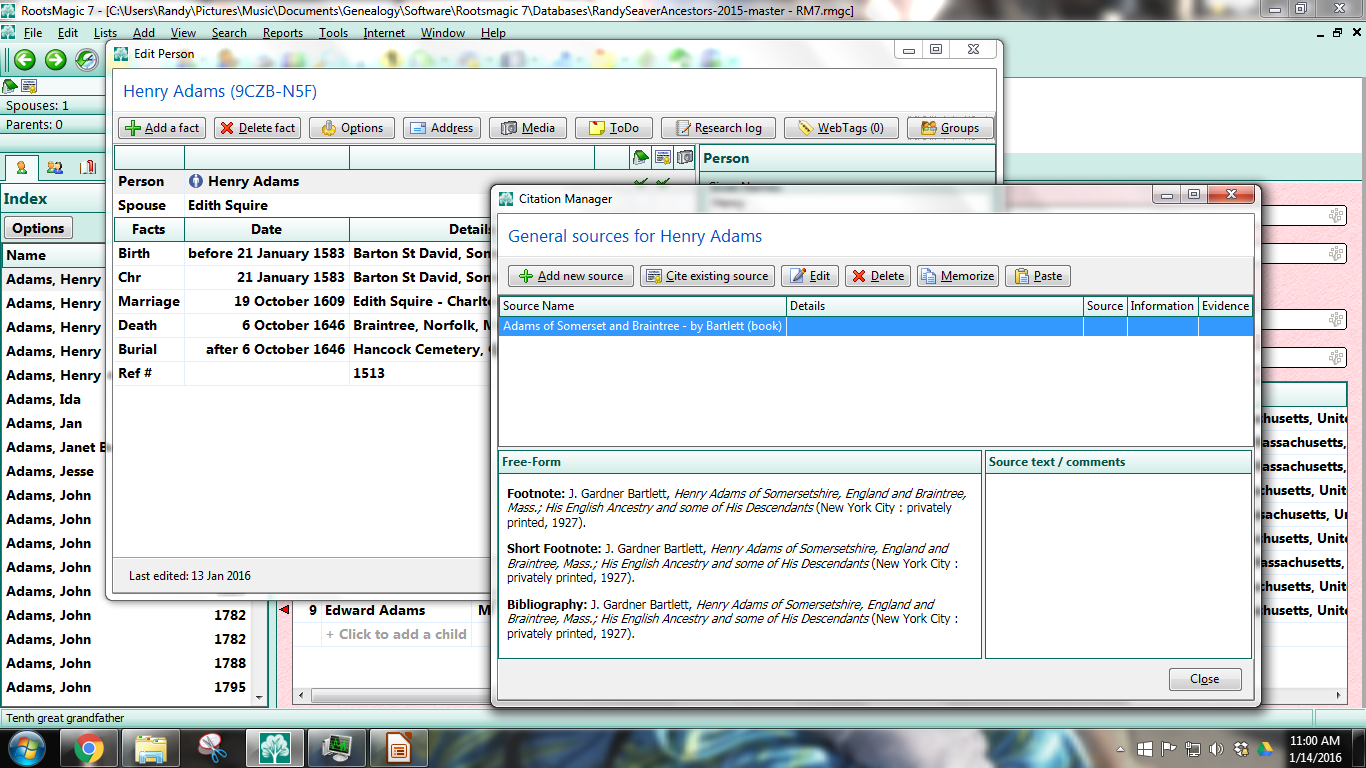Click the history clock-arrow toolbar icon
This screenshot has width=1366, height=768.
click(x=86, y=60)
